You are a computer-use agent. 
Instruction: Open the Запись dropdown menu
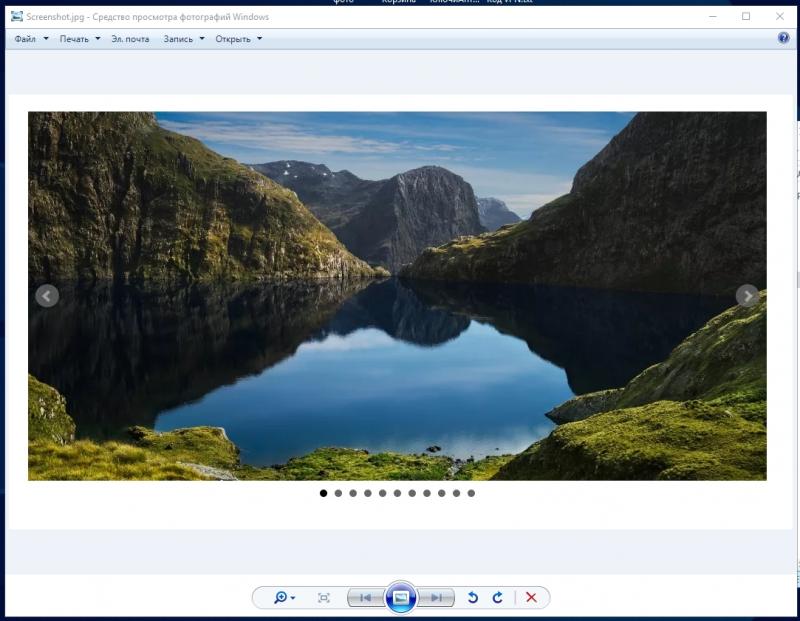pos(184,39)
